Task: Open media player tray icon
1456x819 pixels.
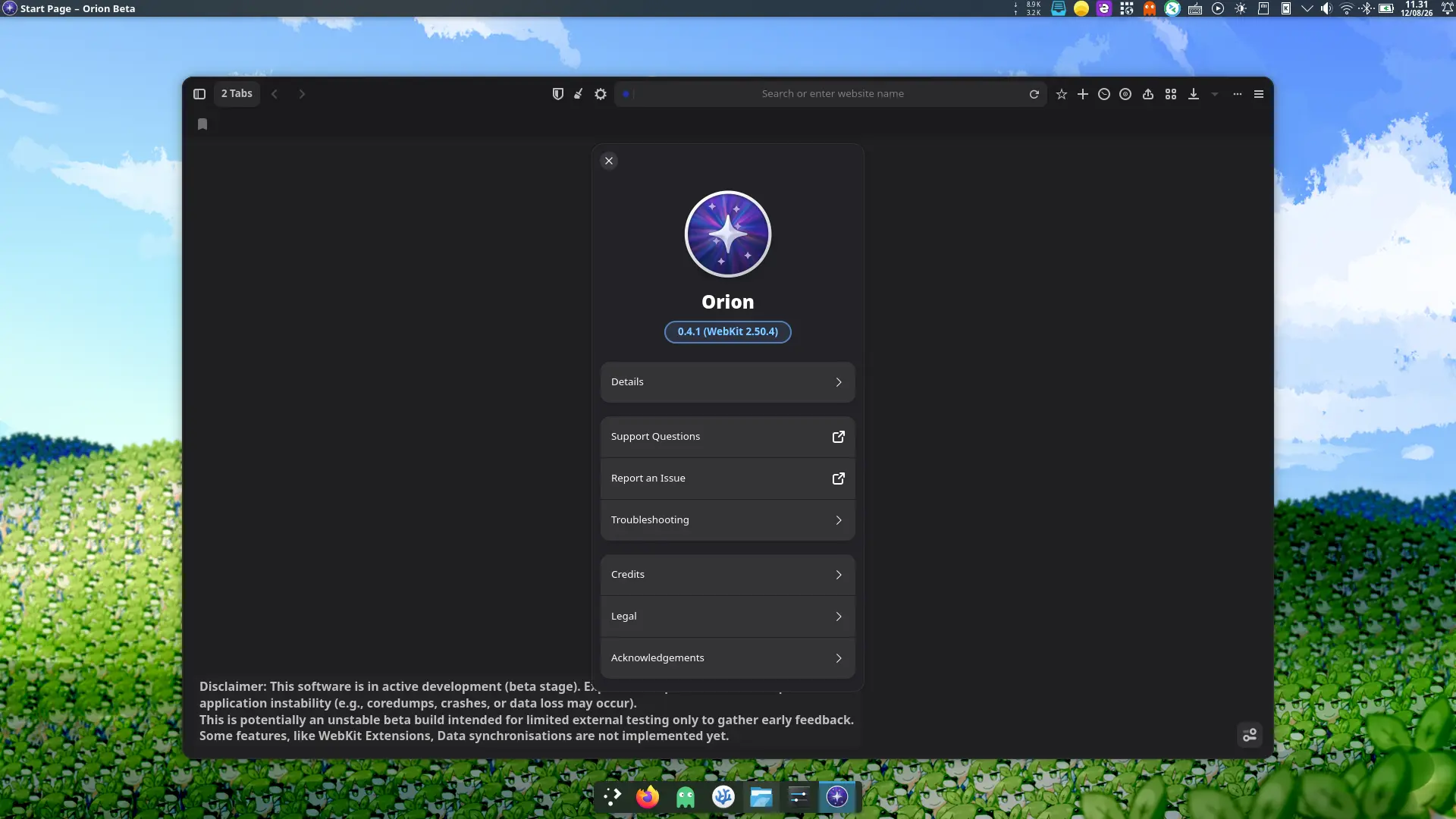Action: tap(1218, 9)
